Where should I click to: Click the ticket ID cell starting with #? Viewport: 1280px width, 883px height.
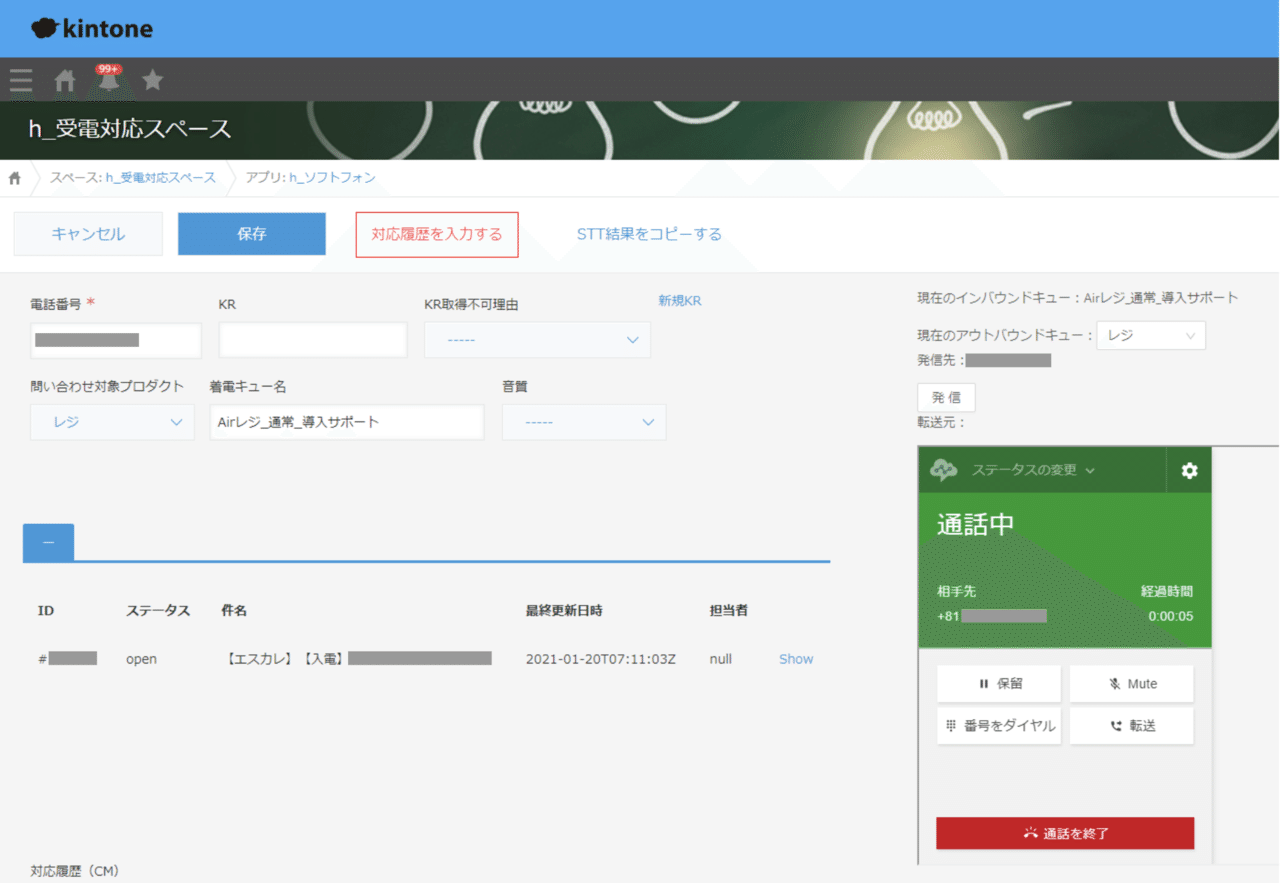click(x=68, y=659)
